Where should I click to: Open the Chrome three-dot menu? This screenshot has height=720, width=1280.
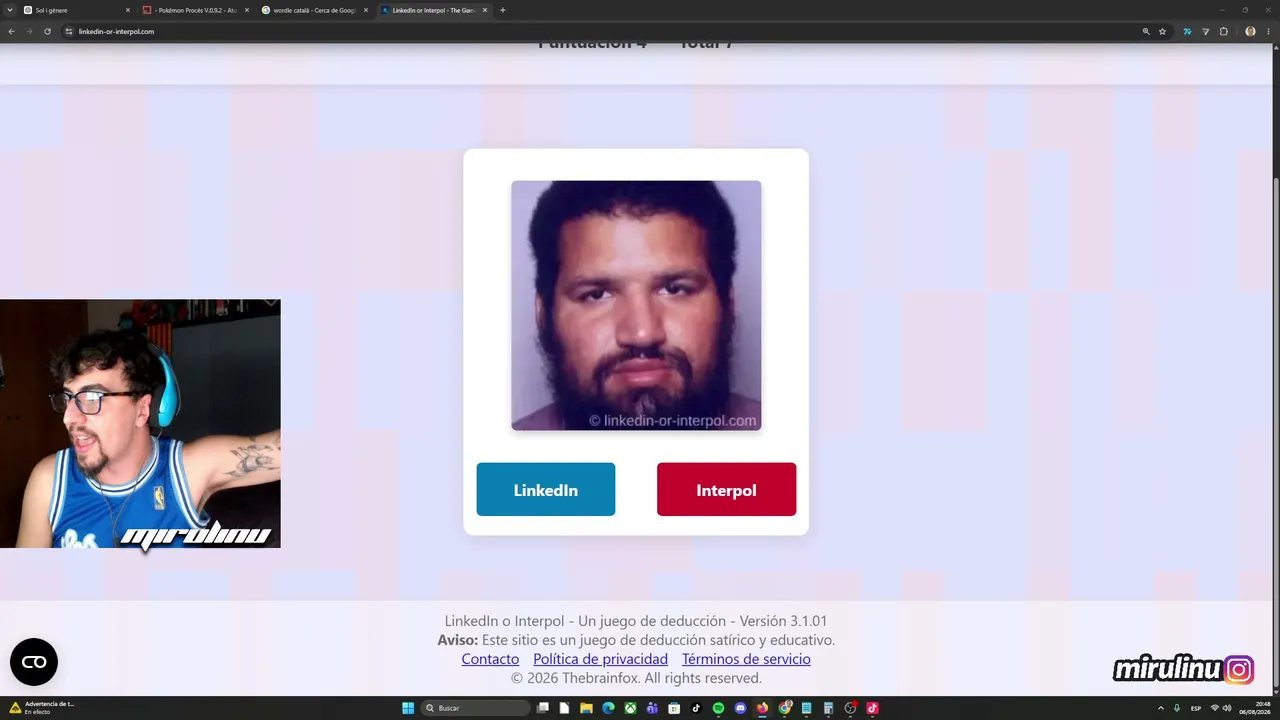tap(1268, 31)
